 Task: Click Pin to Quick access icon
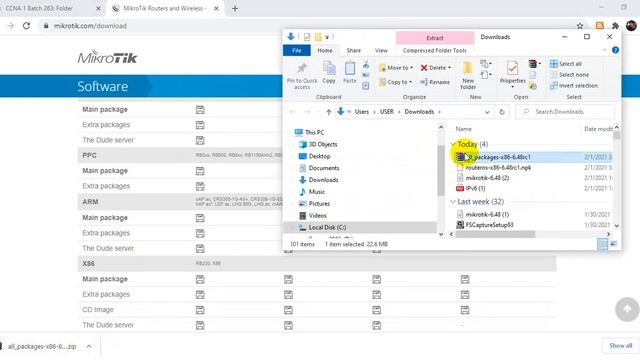tap(302, 68)
